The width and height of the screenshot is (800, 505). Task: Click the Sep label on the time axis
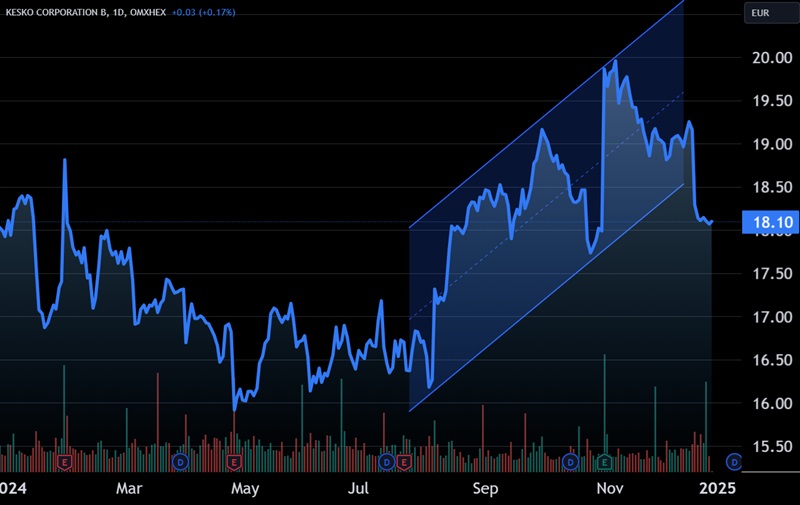coord(485,489)
